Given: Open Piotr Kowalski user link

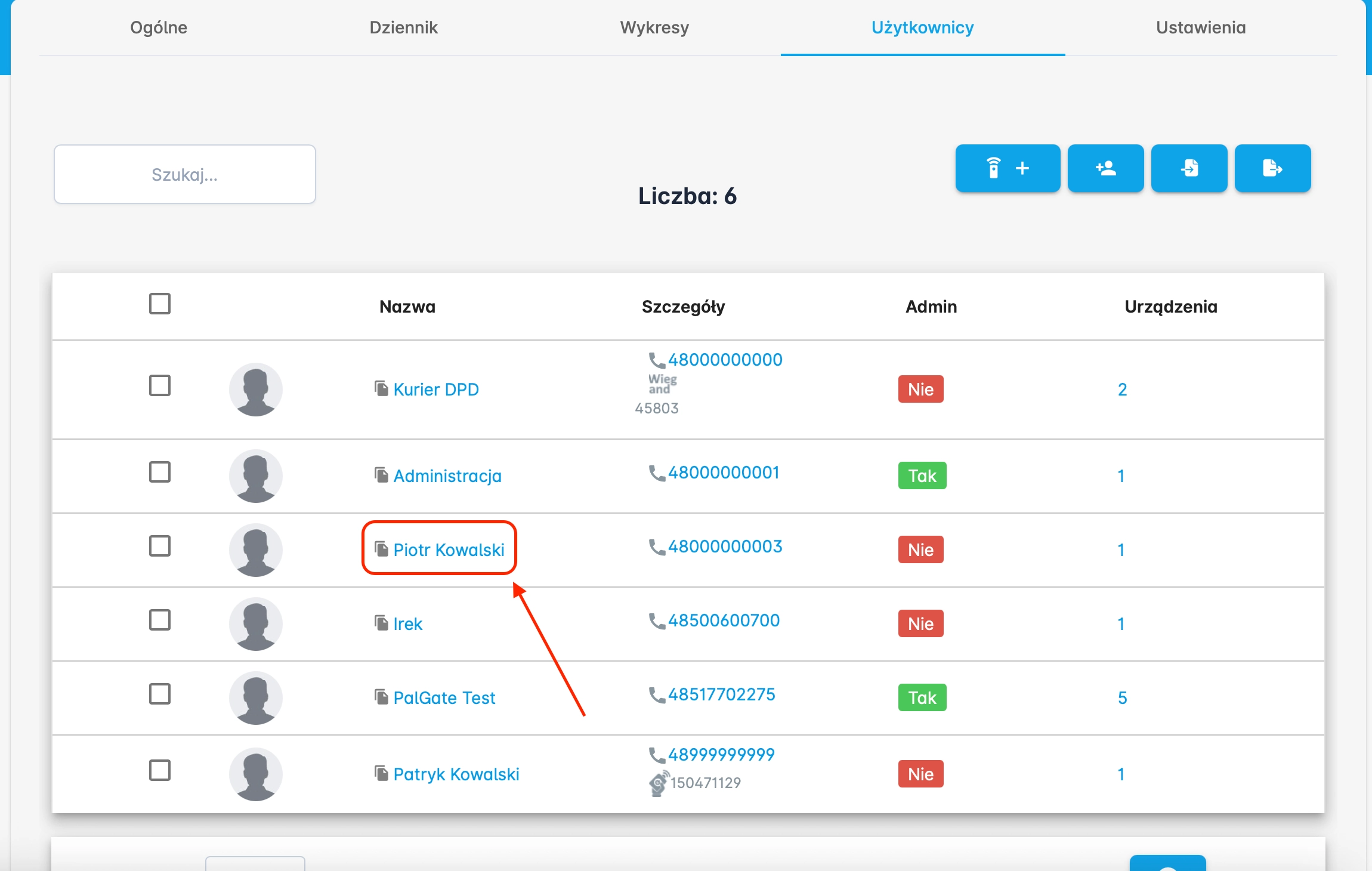Looking at the screenshot, I should point(449,549).
